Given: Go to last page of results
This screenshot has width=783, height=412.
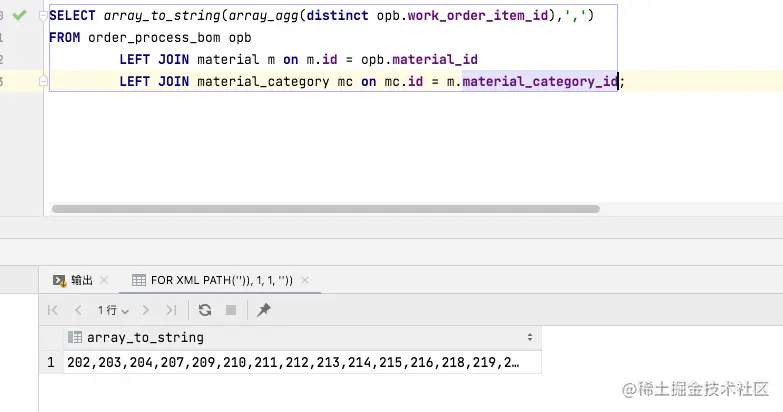Looking at the screenshot, I should coord(171,310).
